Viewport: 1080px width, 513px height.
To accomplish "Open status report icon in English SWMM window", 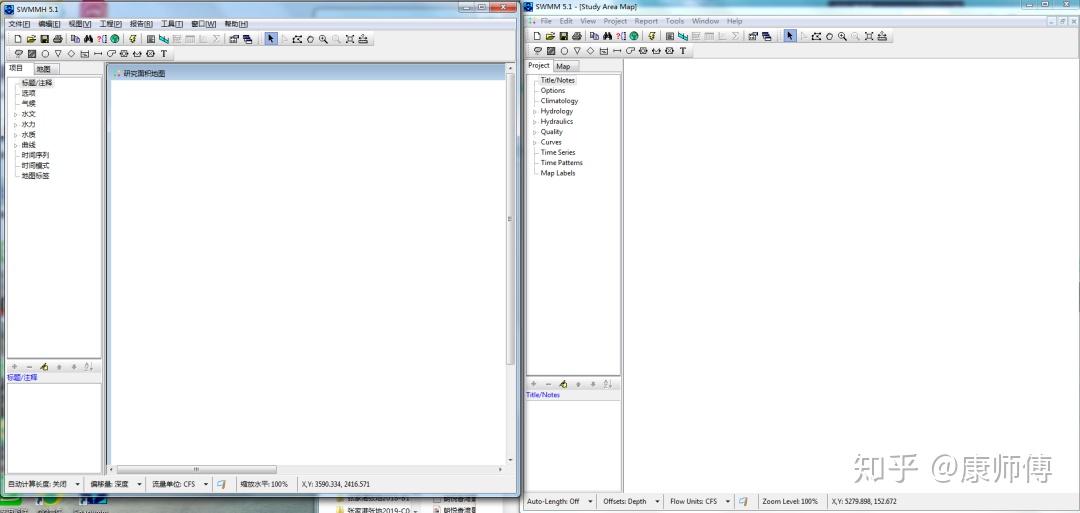I will [669, 36].
